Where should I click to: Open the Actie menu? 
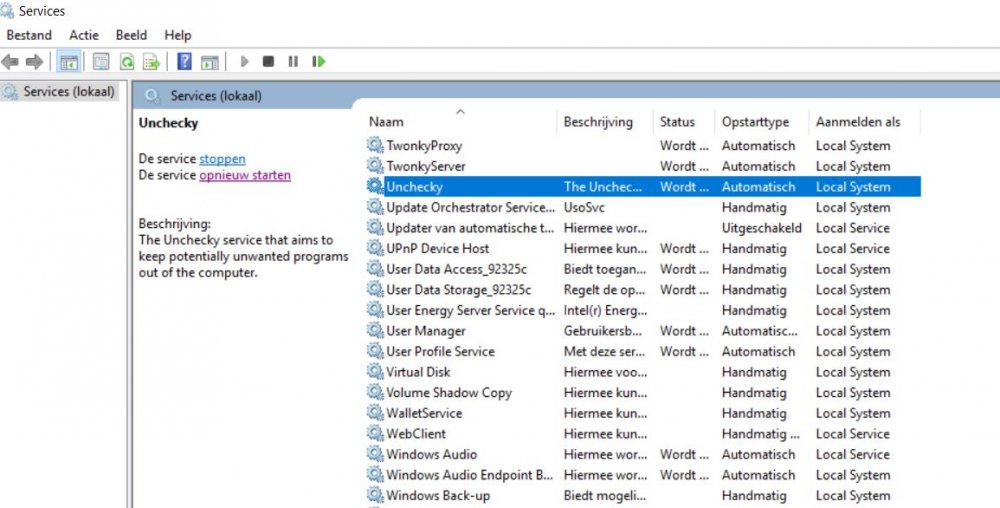(84, 35)
